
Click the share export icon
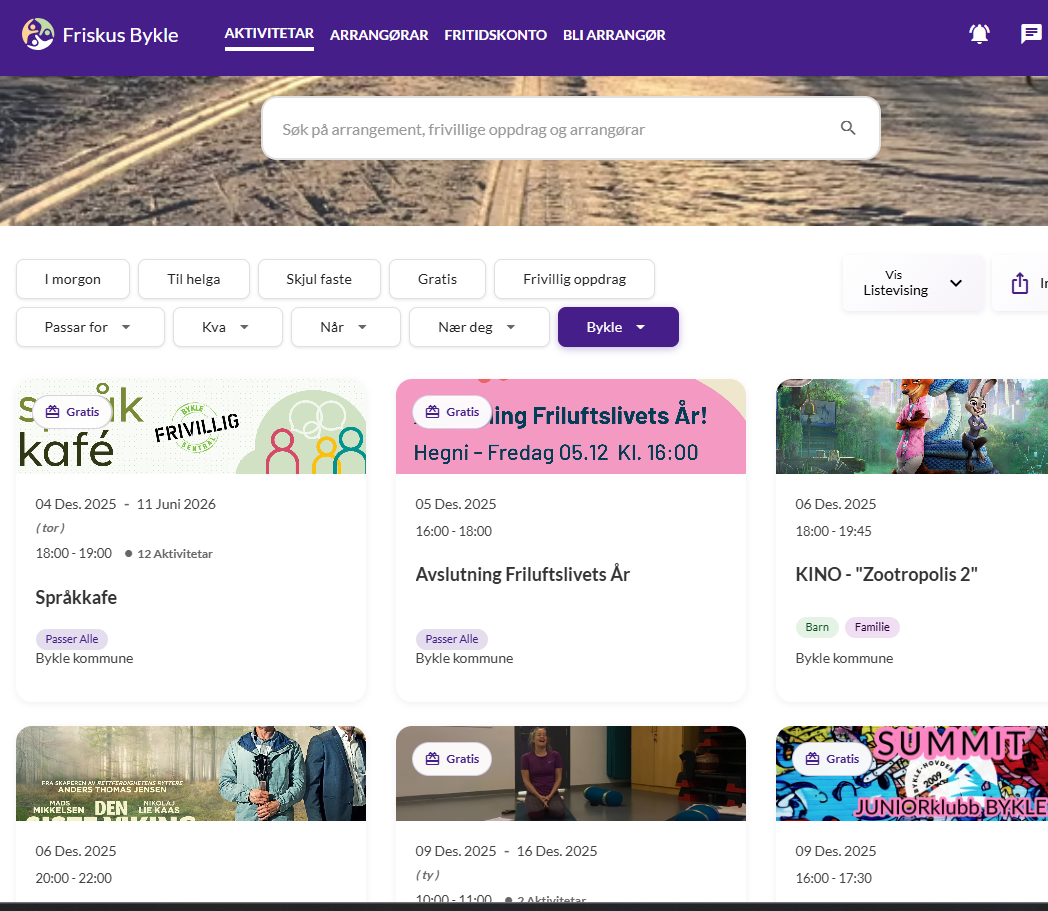1020,283
